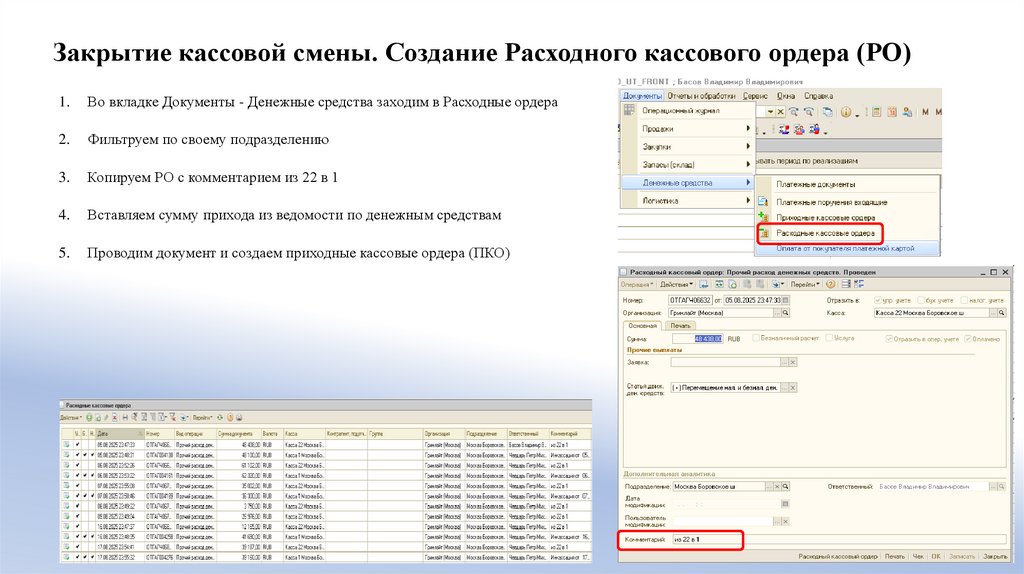Click the Номер field ОТГАГЧ06632

point(690,300)
